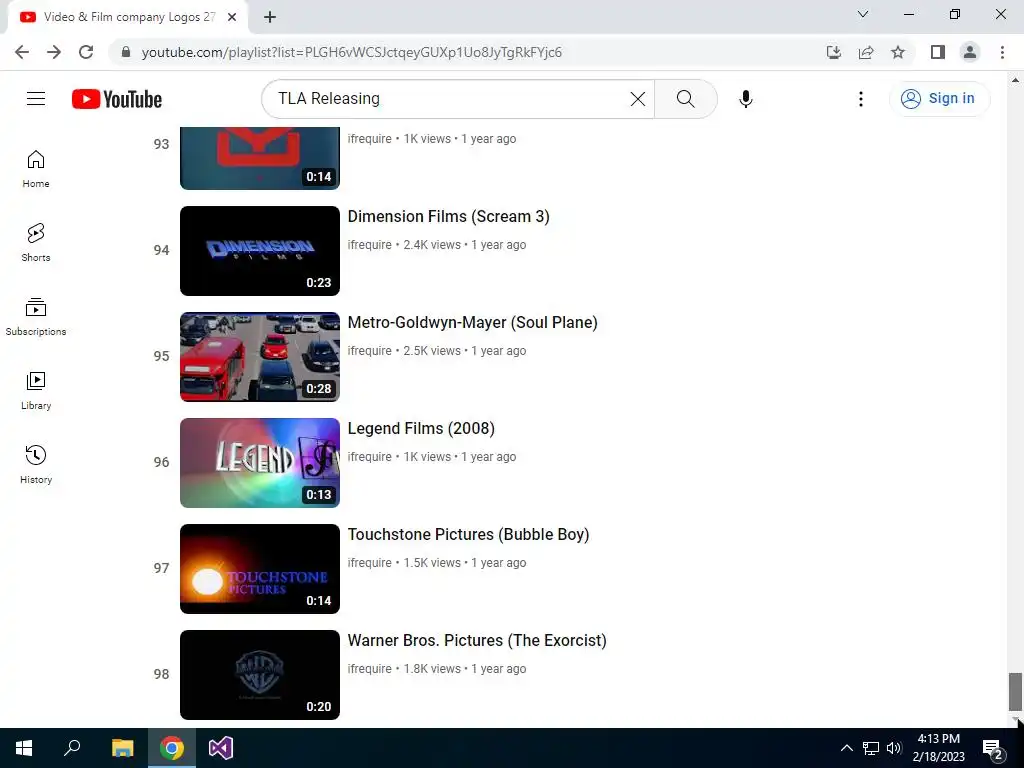Image resolution: width=1024 pixels, height=768 pixels.
Task: Go back with the browser back arrow
Action: (22, 52)
